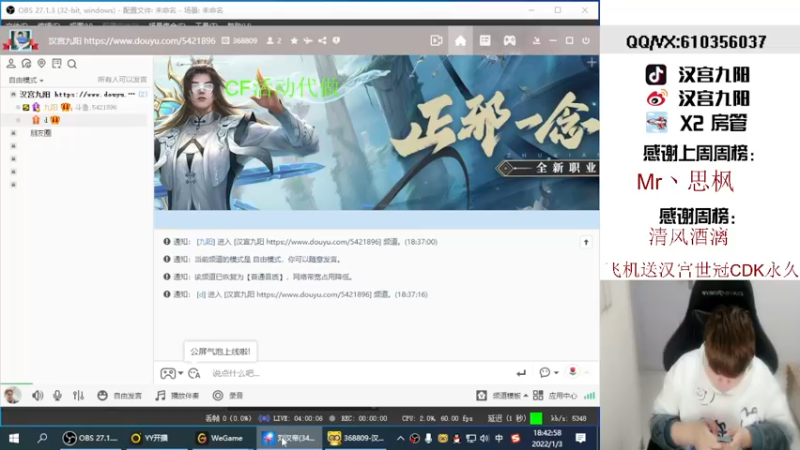This screenshot has height=450, width=800.
Task: Click the tray volume speaker icon
Action: 484,438
